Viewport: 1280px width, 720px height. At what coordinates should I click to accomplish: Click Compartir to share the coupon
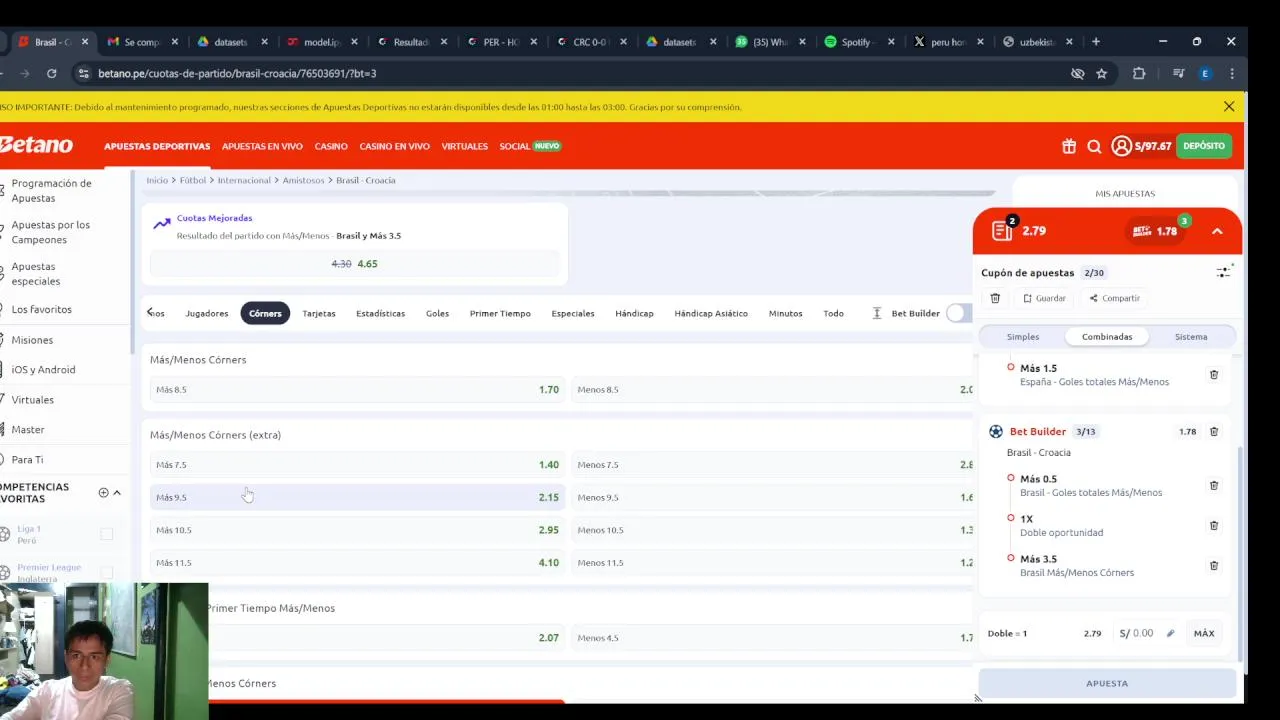pos(1114,298)
